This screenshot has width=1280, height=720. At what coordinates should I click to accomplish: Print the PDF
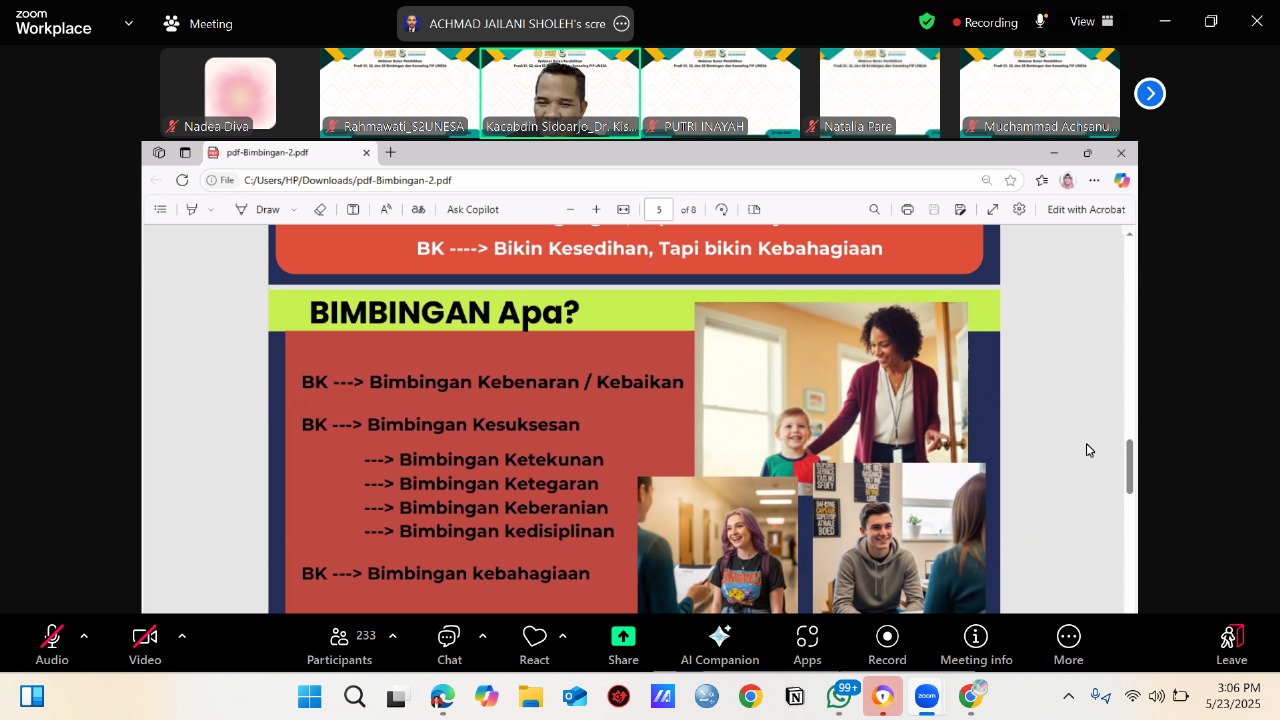(x=907, y=209)
